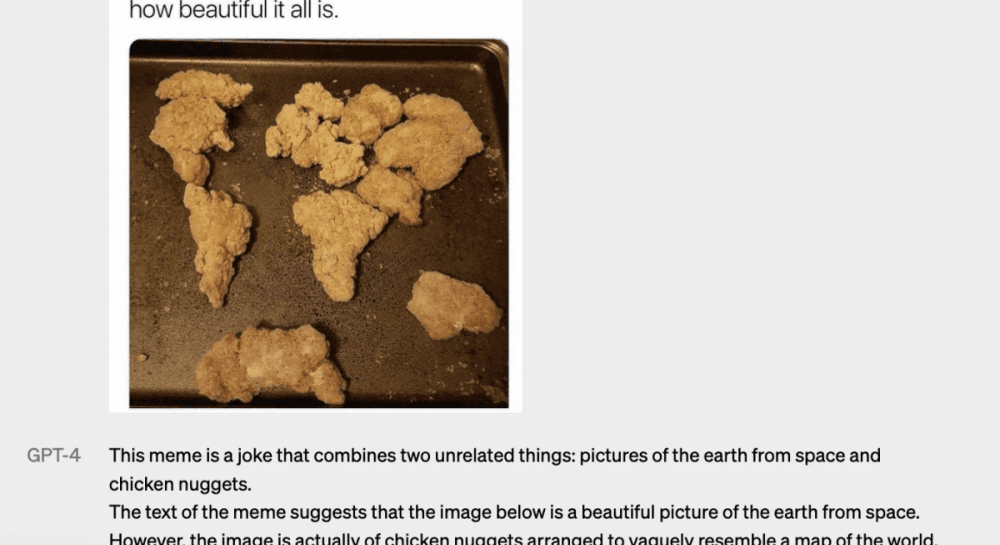Click the line 'The text of the meme suggests'

514,512
